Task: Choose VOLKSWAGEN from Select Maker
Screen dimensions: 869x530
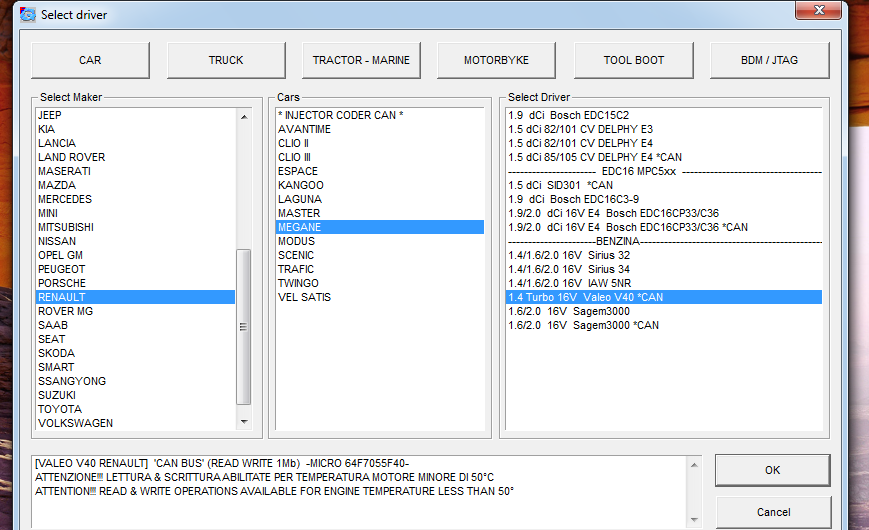Action: (x=75, y=423)
